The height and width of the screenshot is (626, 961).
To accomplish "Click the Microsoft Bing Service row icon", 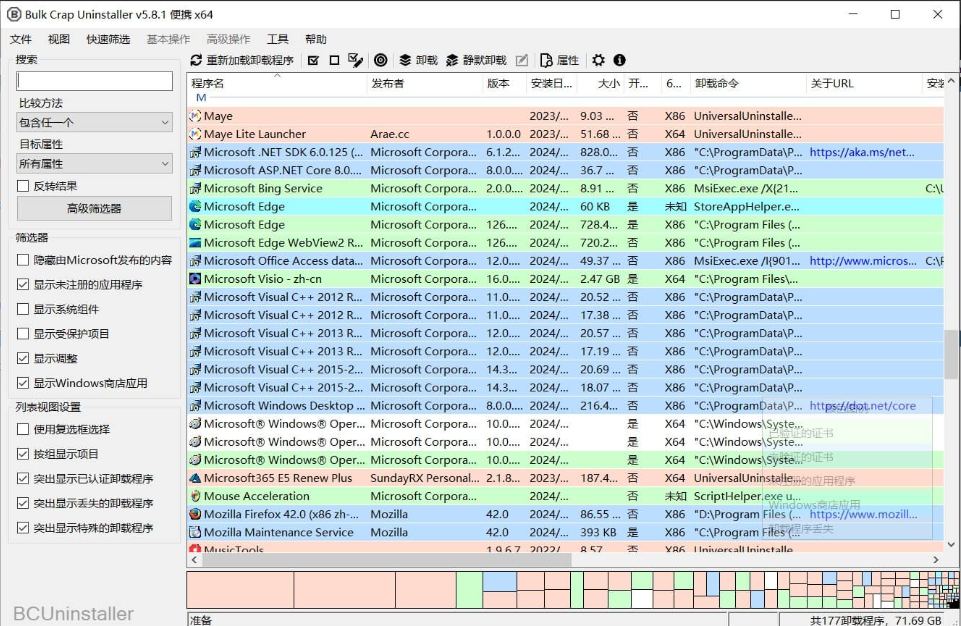I will [x=195, y=188].
